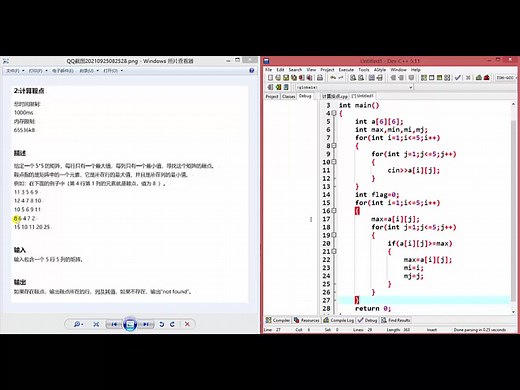Screen dimensions: 520x390
Task: Click the Compile toolbar icon
Action: (424, 78)
